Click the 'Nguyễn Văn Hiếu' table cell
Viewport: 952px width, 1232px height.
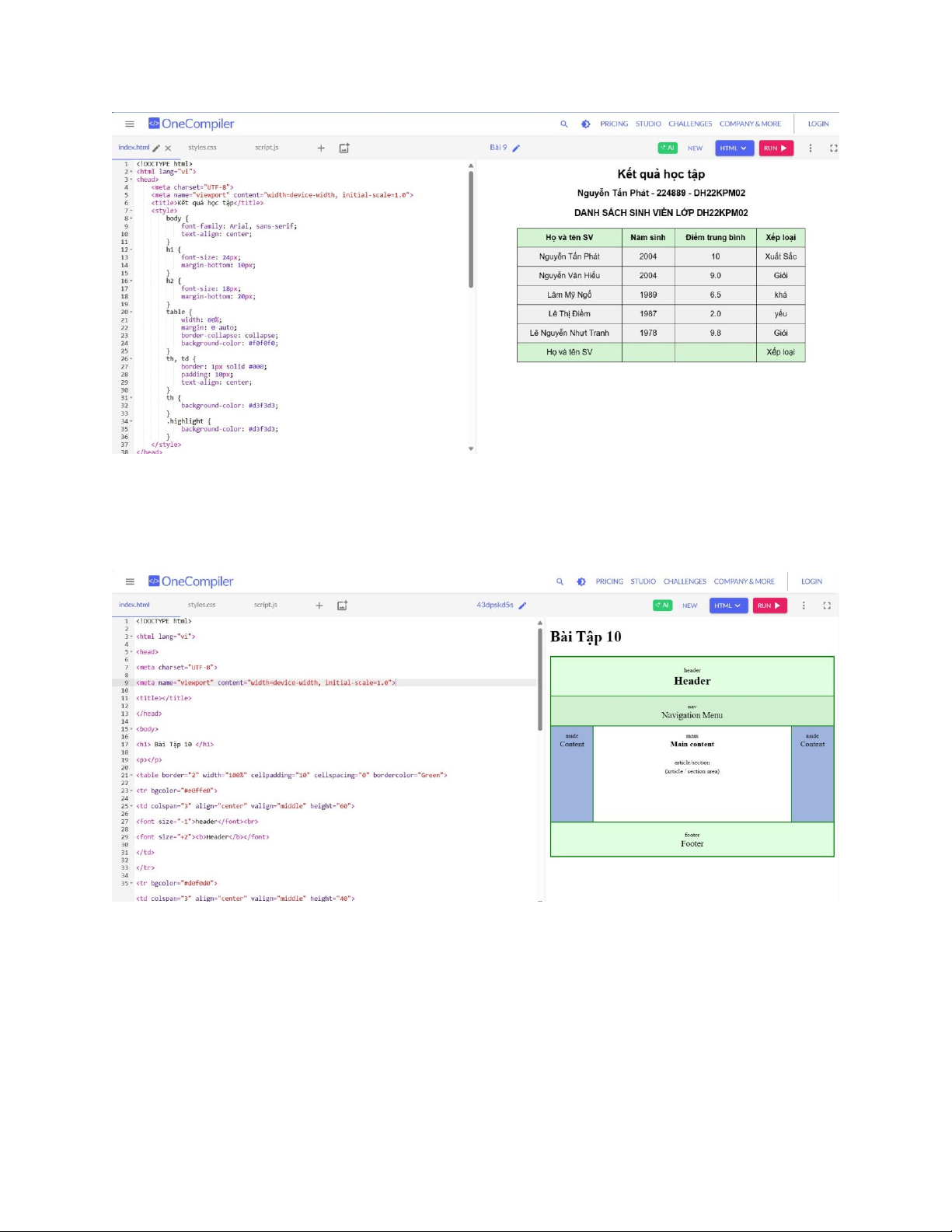click(x=570, y=275)
